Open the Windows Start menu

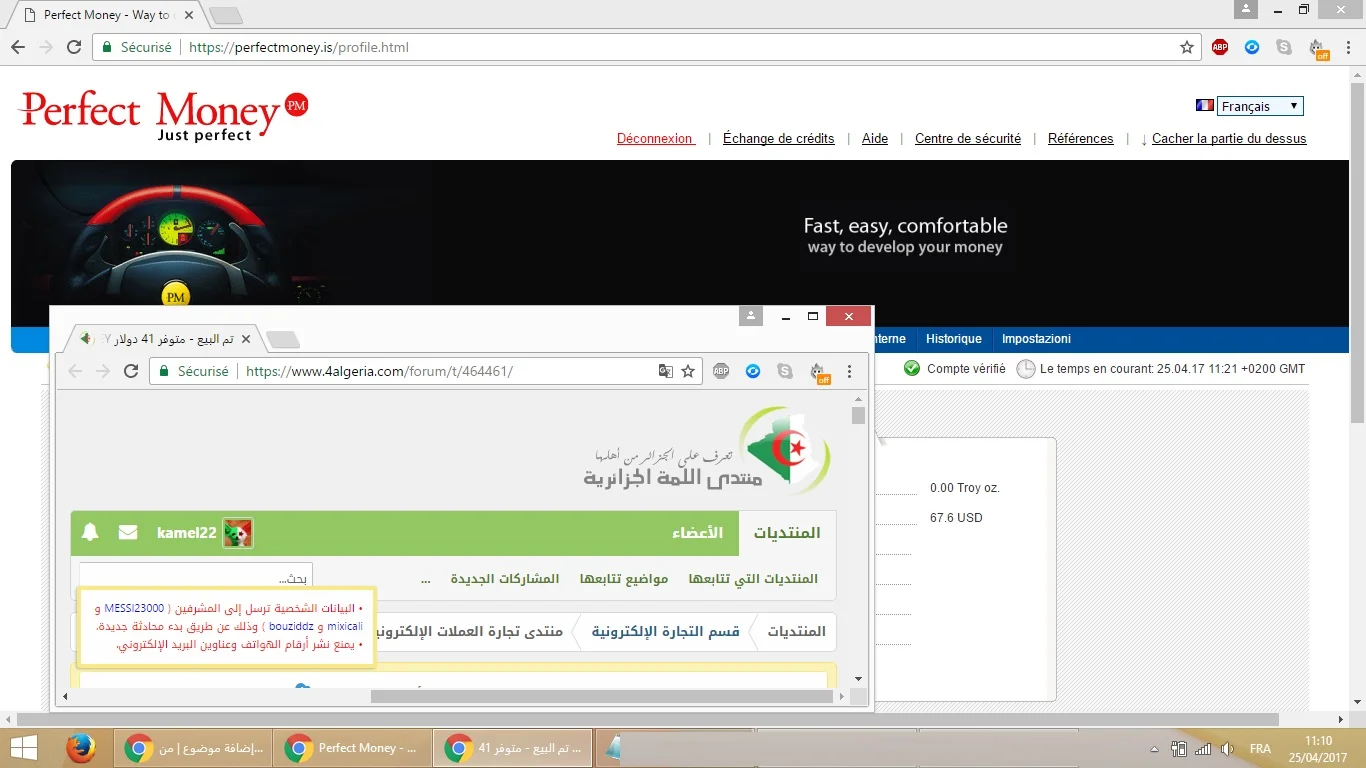[x=24, y=748]
